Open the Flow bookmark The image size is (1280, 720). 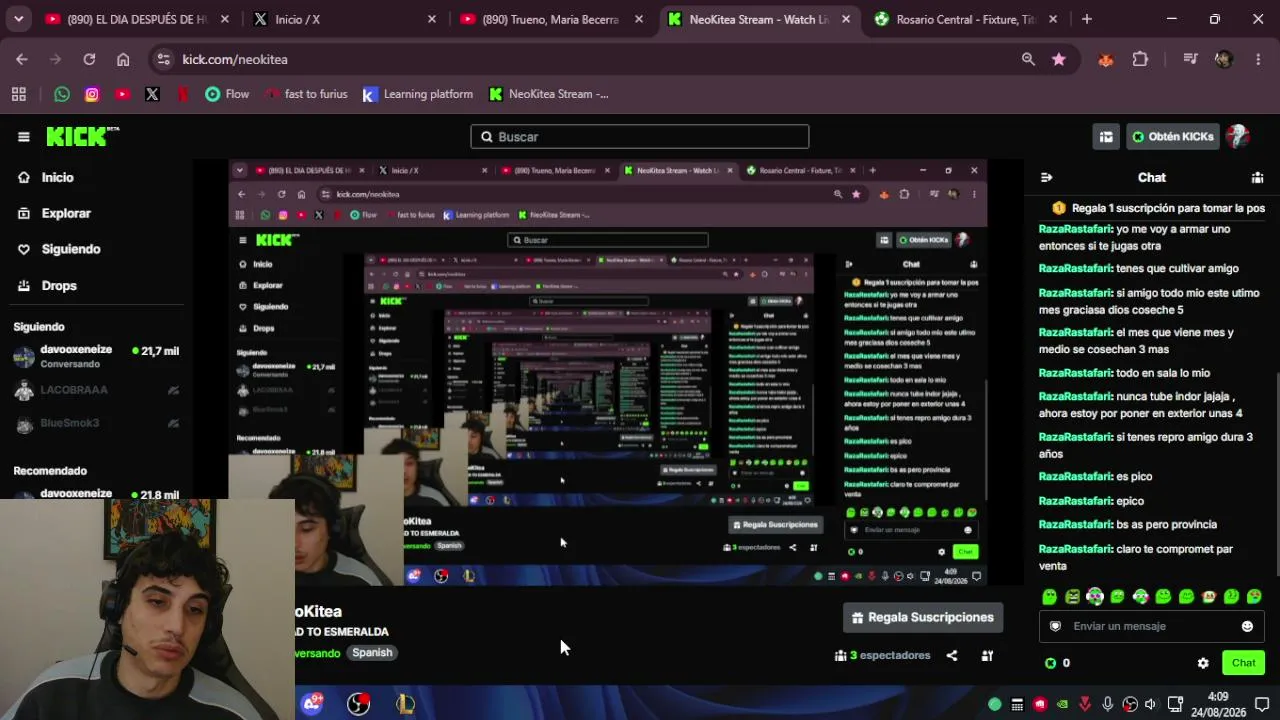[227, 94]
